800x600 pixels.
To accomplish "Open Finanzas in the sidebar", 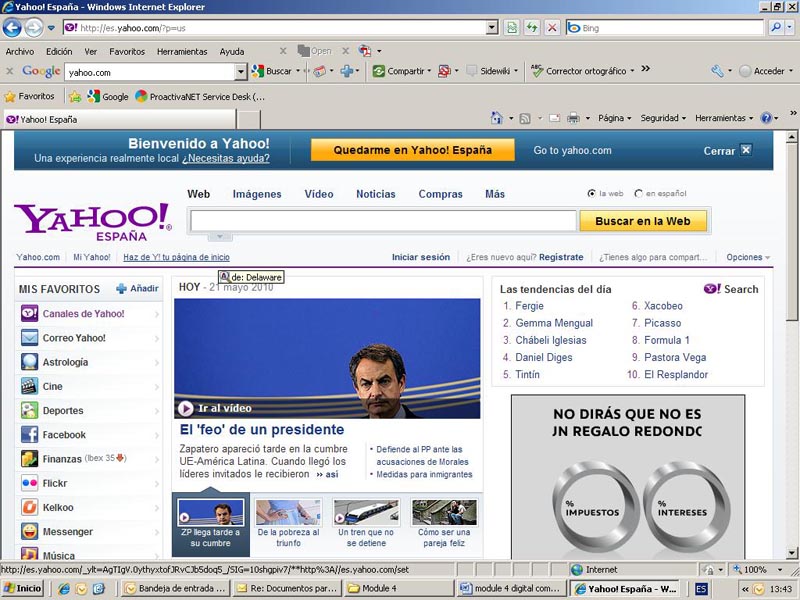I will (x=62, y=459).
